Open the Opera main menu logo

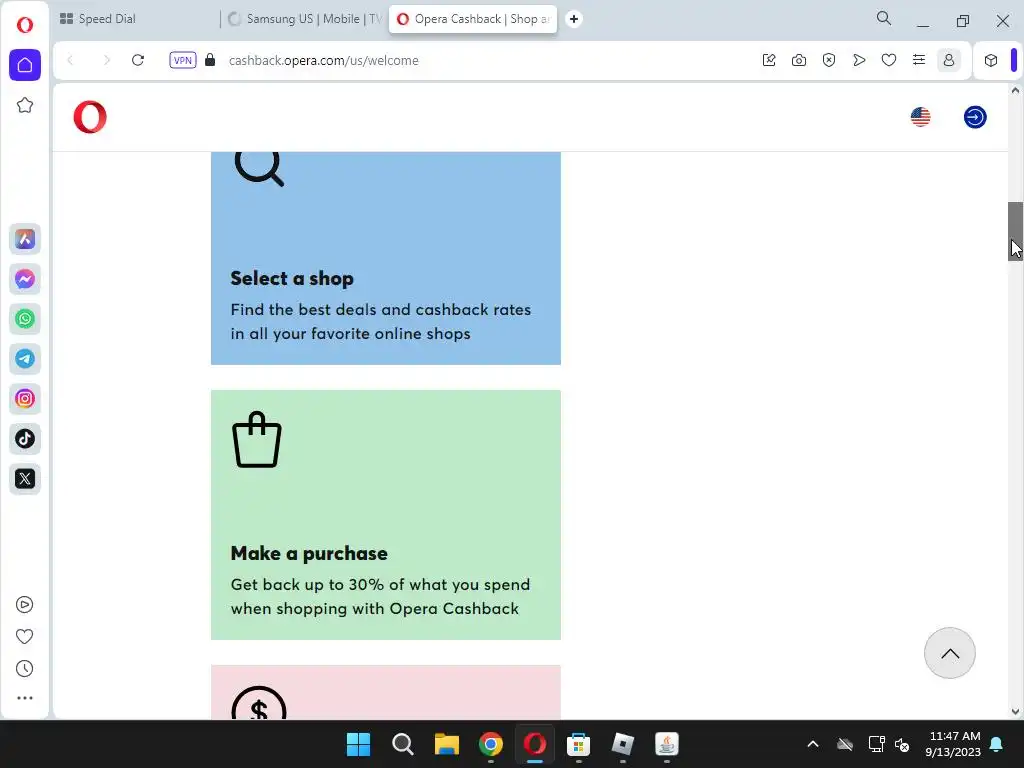point(25,25)
